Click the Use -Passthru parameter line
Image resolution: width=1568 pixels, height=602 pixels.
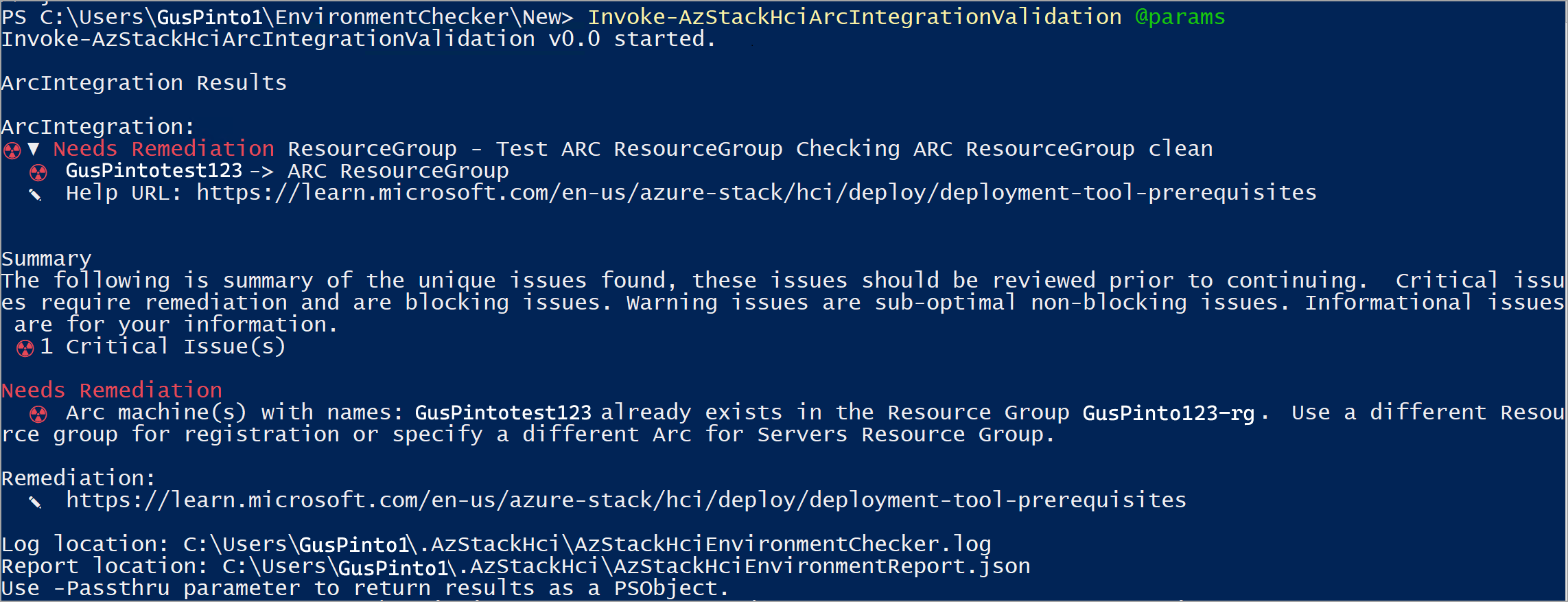pos(364,588)
